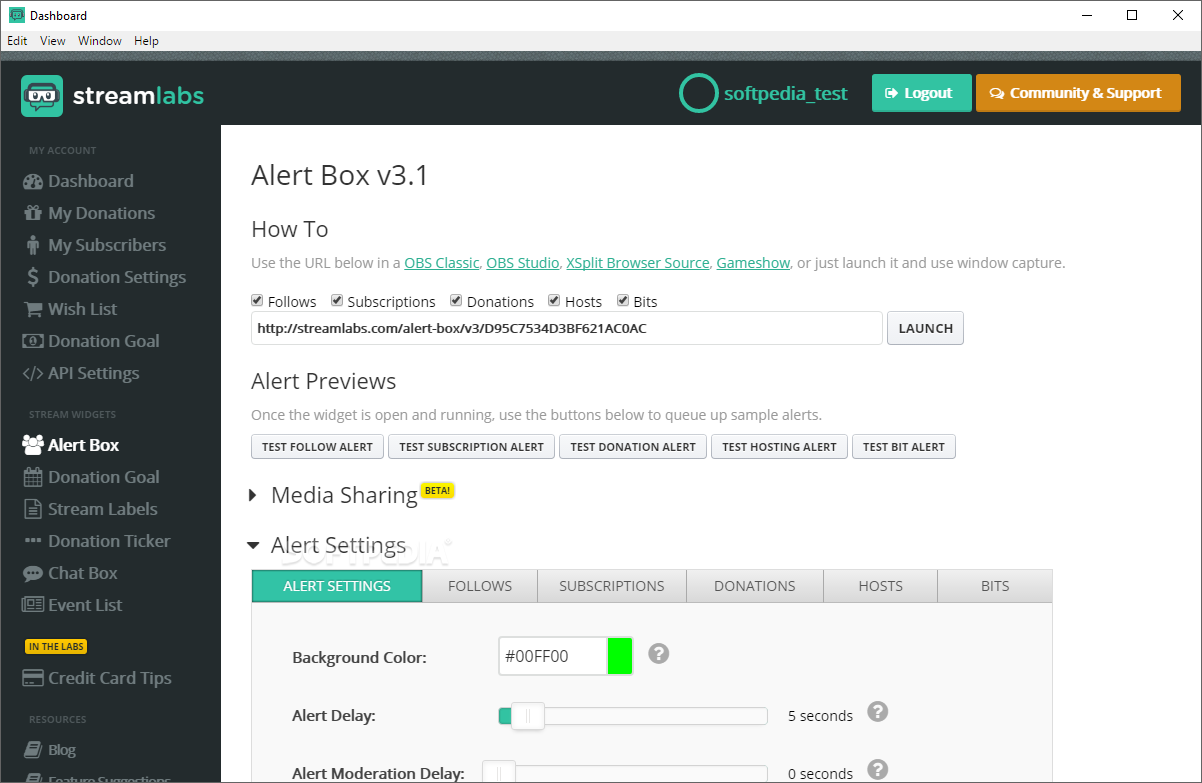Toggle the Bits checkbox

622,300
